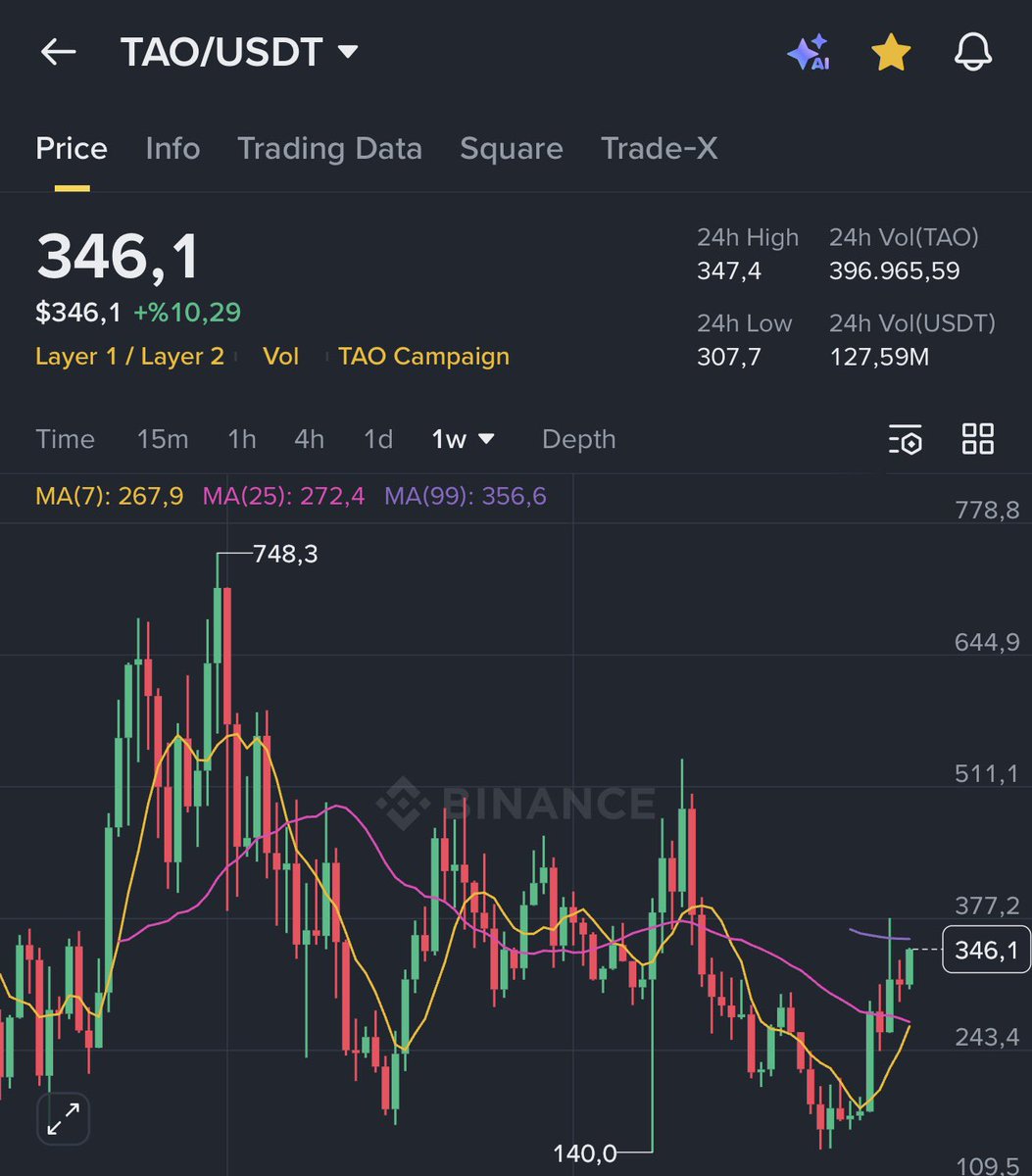The height and width of the screenshot is (1176, 1032).
Task: Select the Price tab
Action: pyautogui.click(x=72, y=148)
